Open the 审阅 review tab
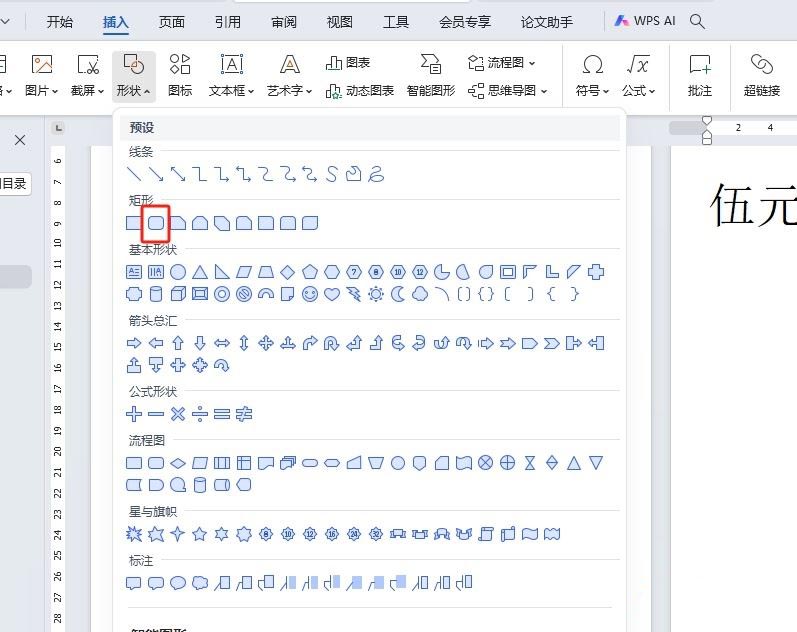The image size is (797, 632). (284, 22)
